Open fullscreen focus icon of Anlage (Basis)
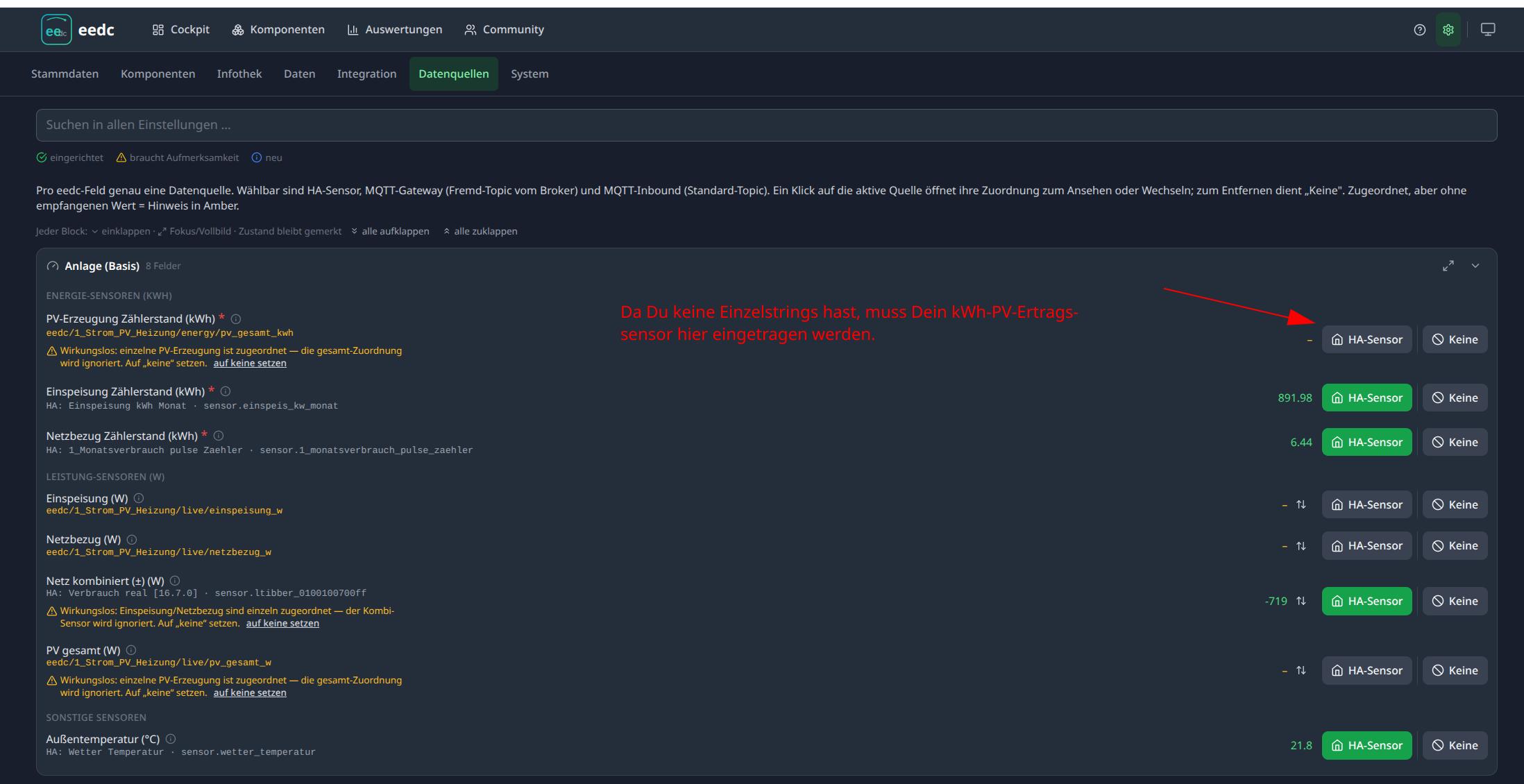This screenshot has width=1524, height=784. pos(1448,266)
